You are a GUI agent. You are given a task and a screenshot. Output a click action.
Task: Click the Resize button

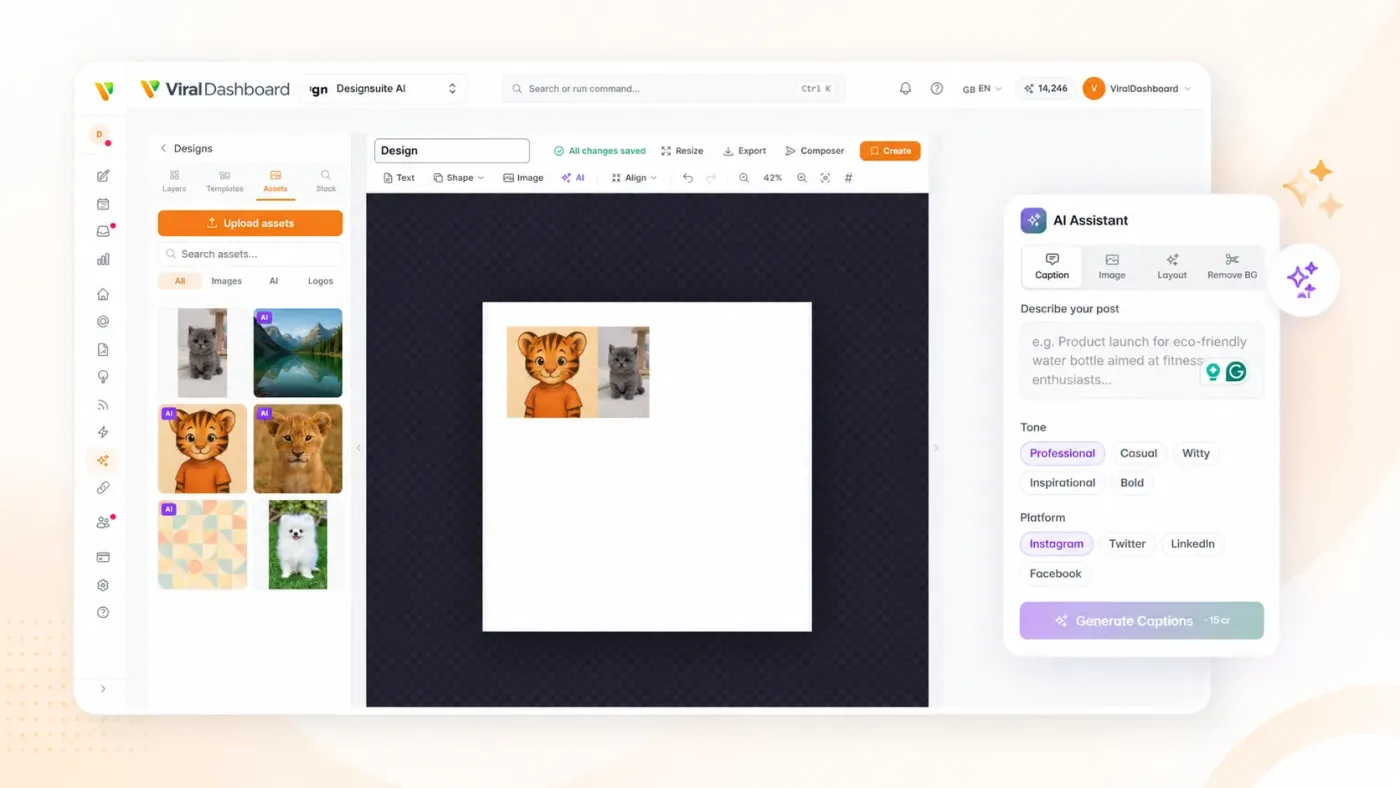682,151
